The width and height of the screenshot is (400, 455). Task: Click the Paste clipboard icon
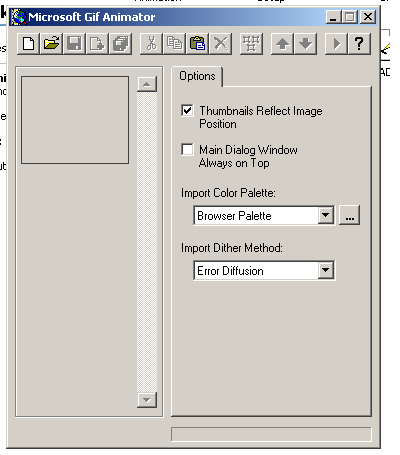197,44
